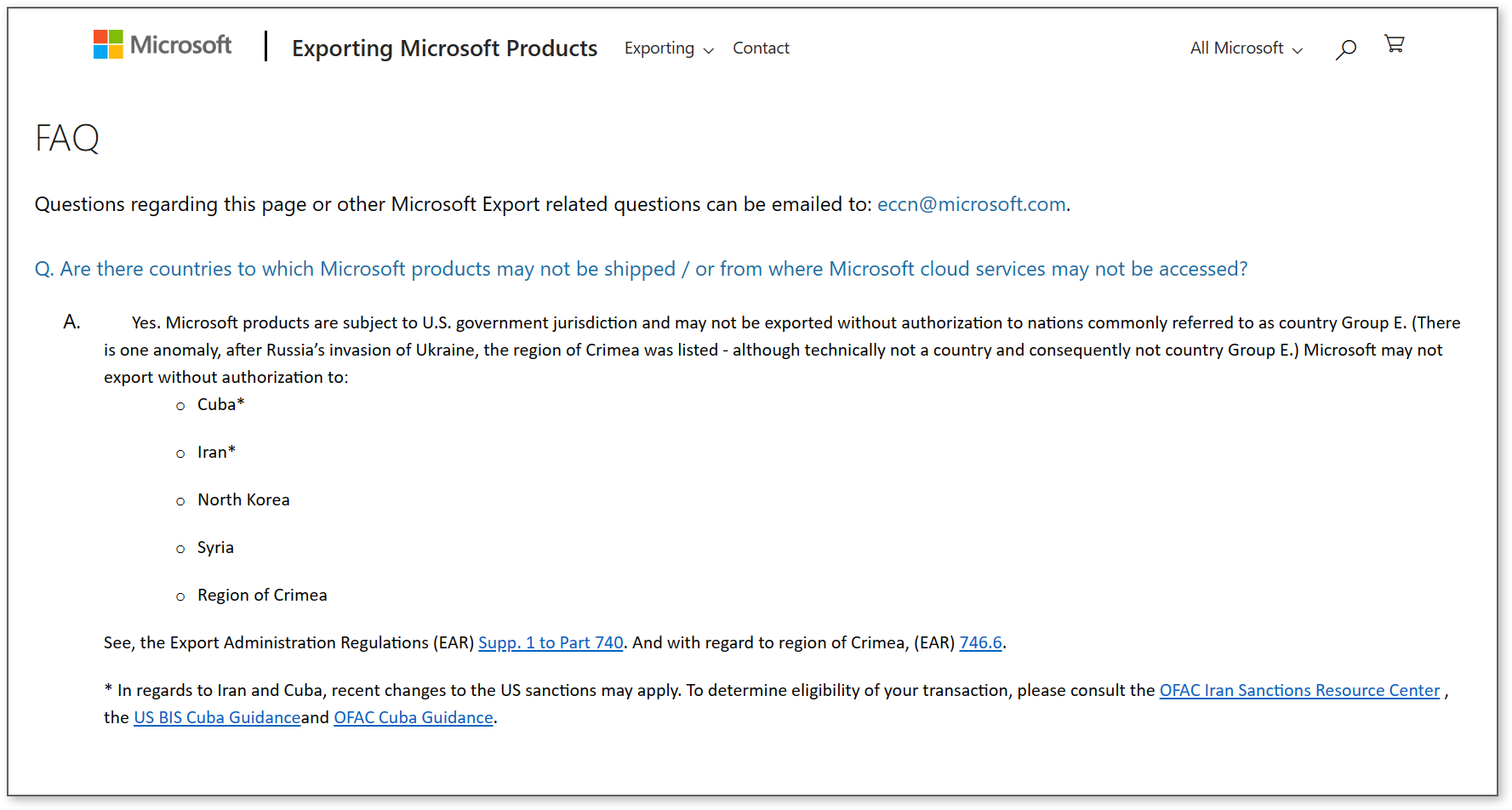
Task: Expand the All Microsoft dropdown
Action: (x=1247, y=48)
